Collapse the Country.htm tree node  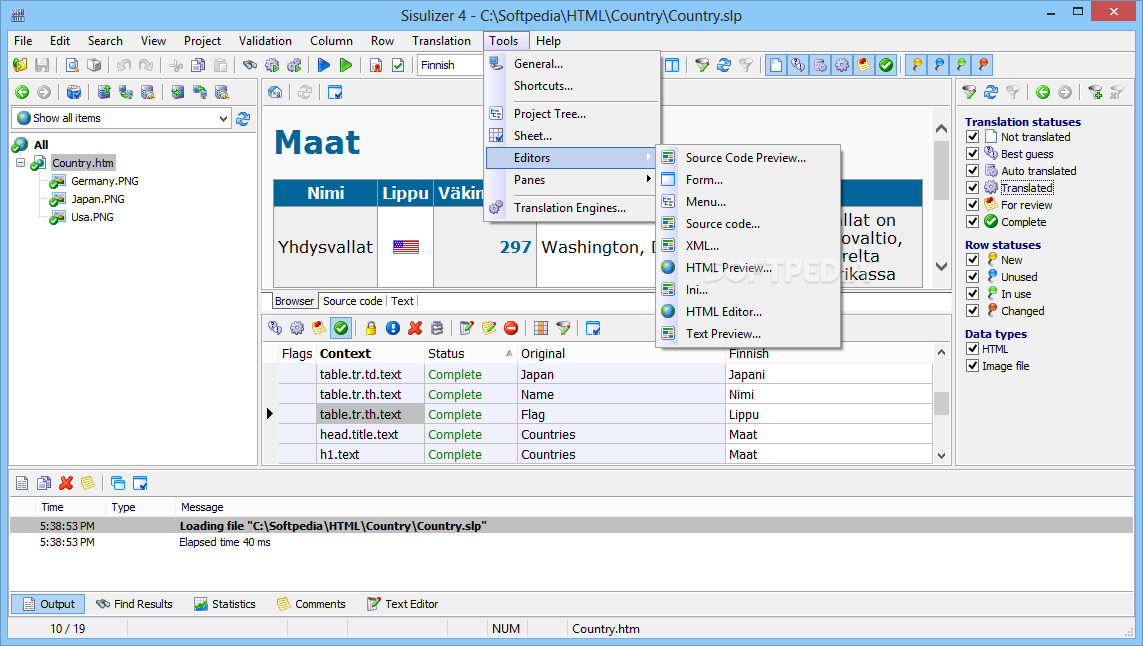(20, 163)
